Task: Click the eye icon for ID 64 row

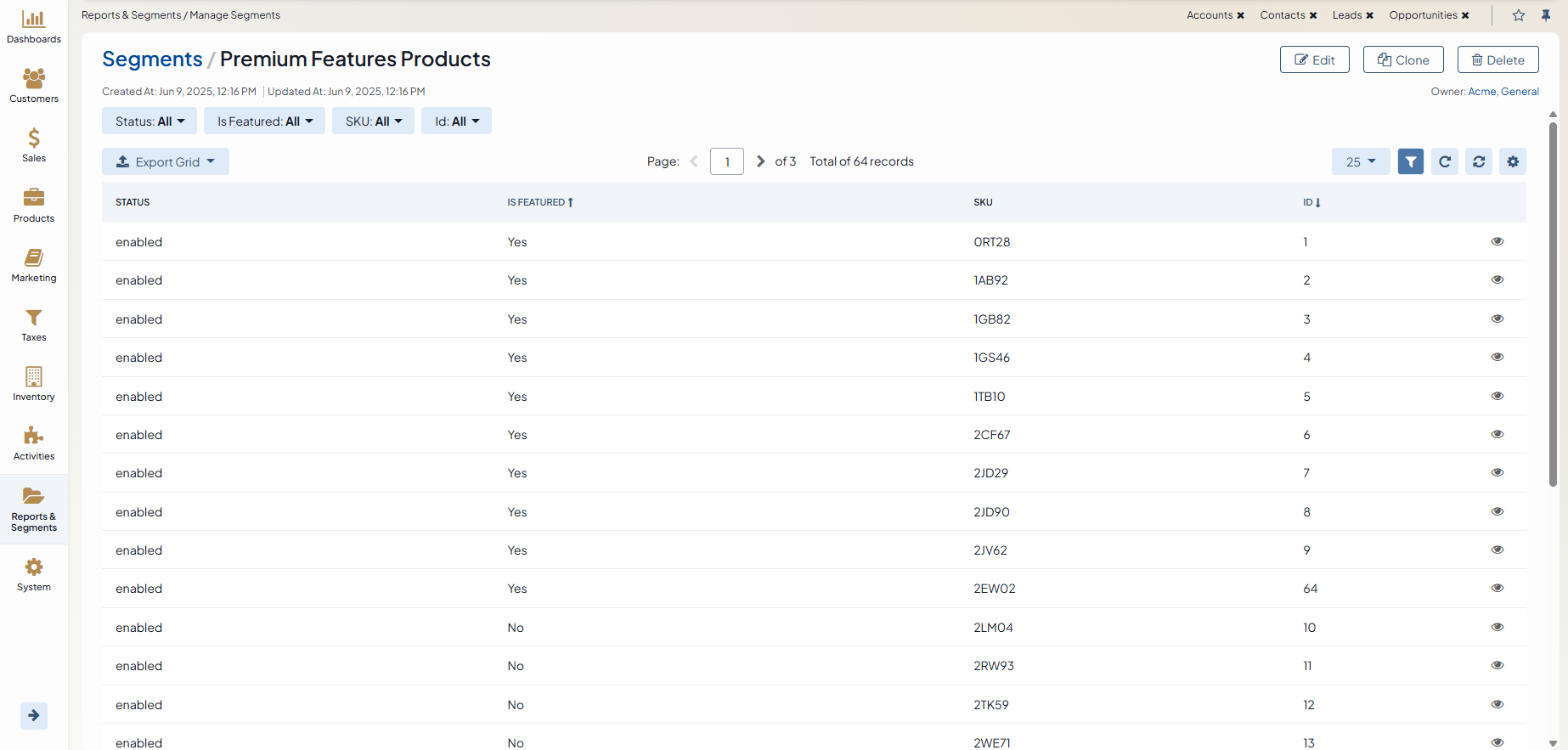Action: point(1497,588)
